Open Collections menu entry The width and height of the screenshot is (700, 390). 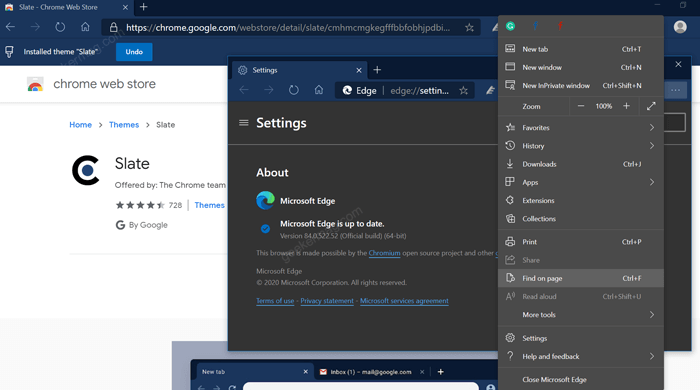click(x=580, y=219)
